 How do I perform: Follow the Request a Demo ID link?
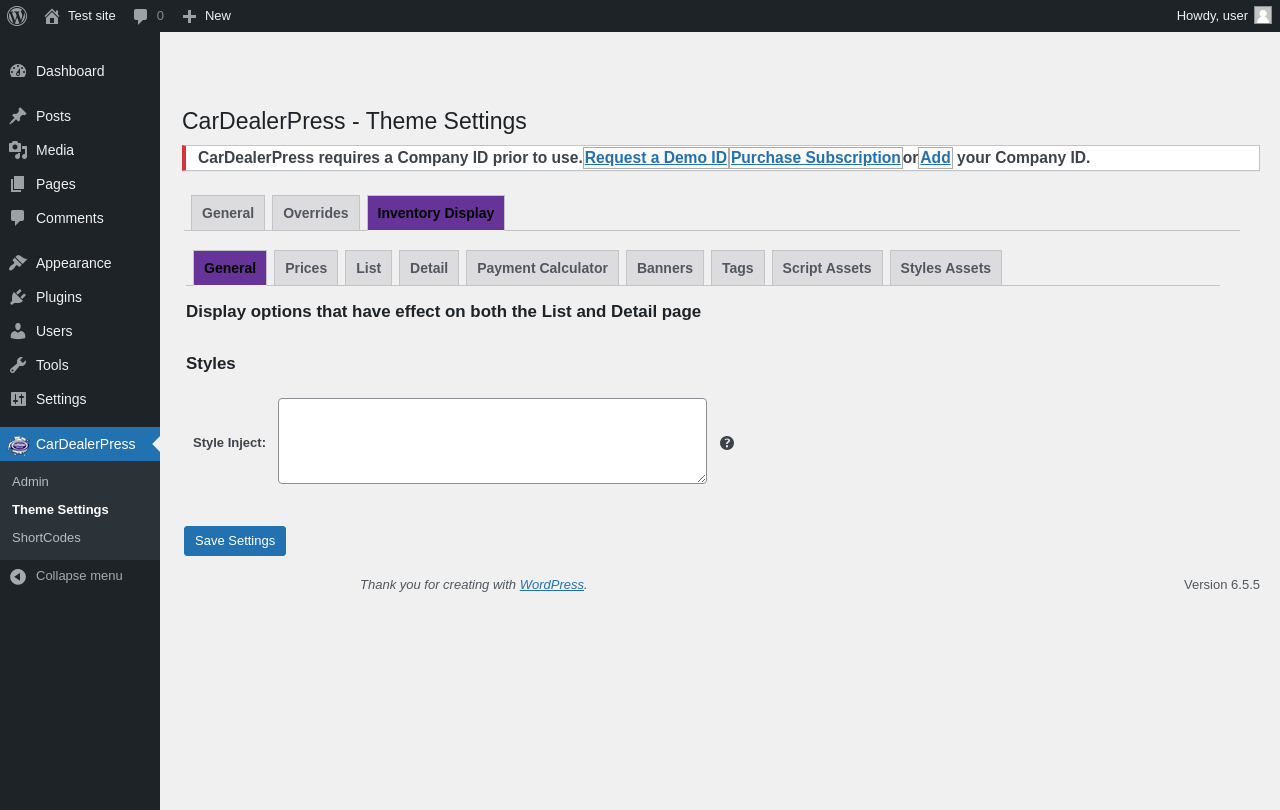pos(656,158)
